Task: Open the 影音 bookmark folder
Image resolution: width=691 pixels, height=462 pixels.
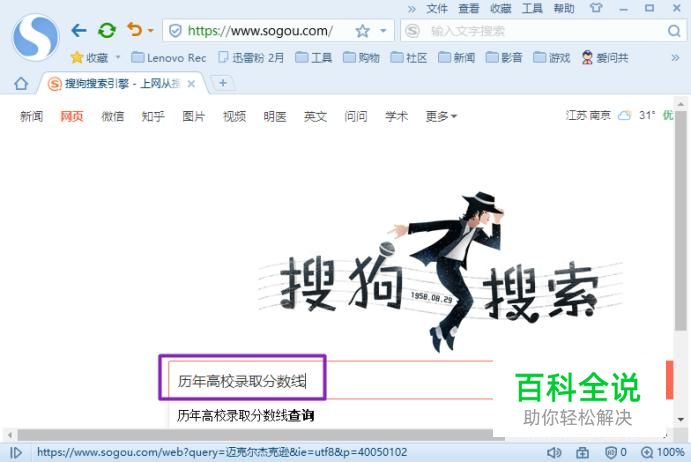Action: coord(504,58)
